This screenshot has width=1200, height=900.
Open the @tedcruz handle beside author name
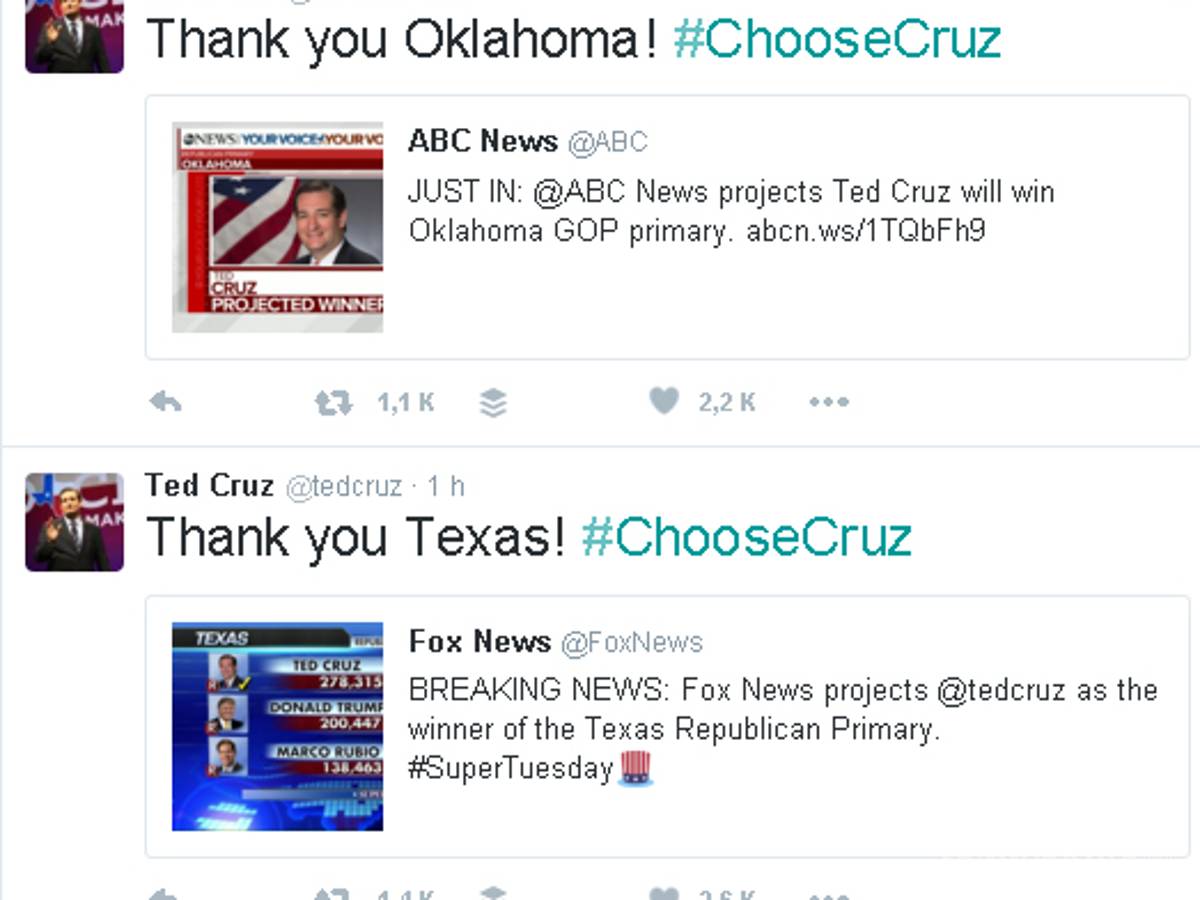pyautogui.click(x=344, y=487)
